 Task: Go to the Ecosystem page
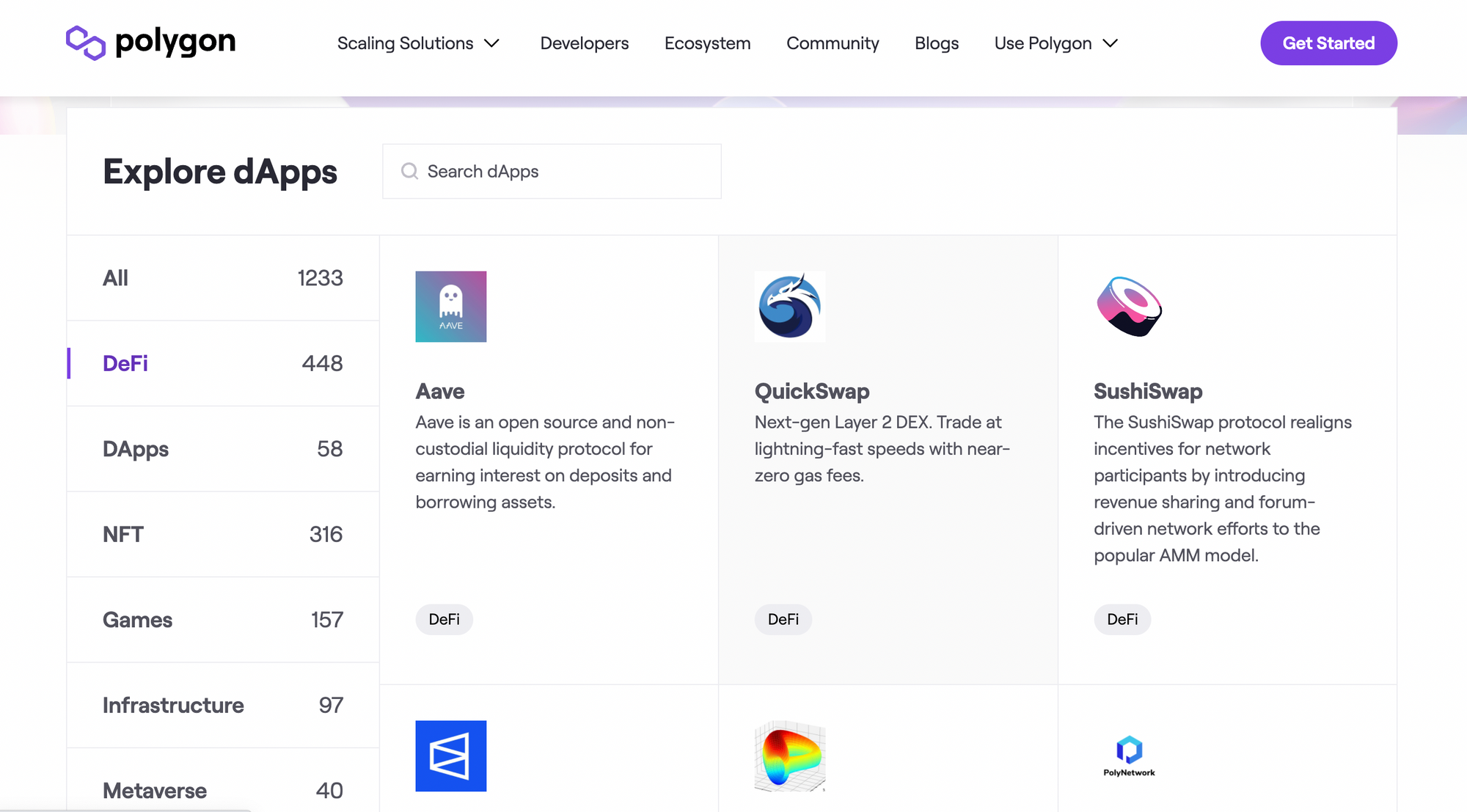coord(707,43)
